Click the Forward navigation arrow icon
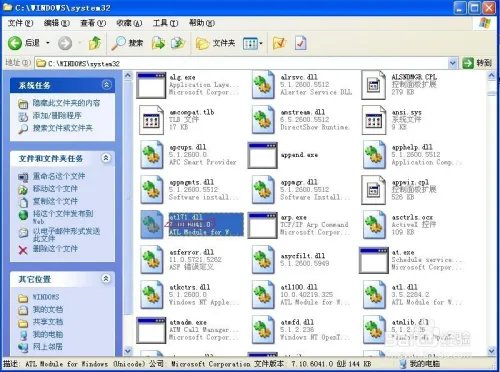Viewport: 500px width, 372px height. [65, 43]
